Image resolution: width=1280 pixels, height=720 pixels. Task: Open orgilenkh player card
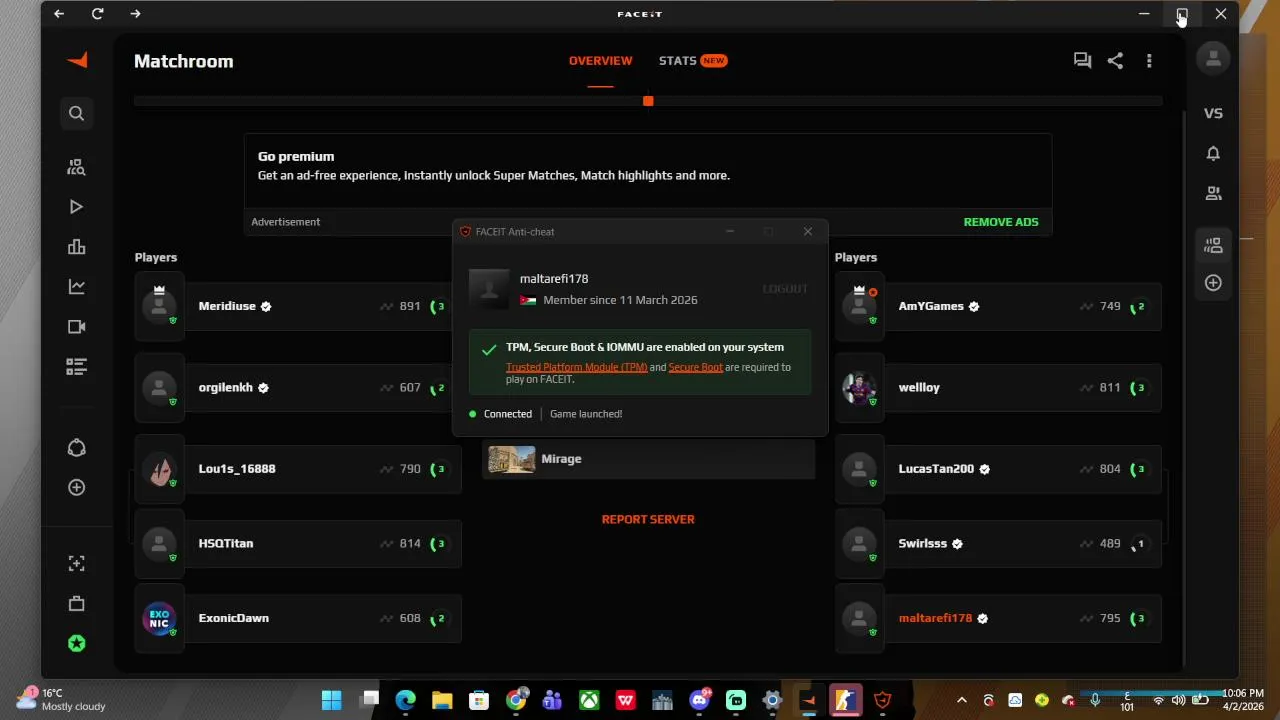pyautogui.click(x=298, y=387)
